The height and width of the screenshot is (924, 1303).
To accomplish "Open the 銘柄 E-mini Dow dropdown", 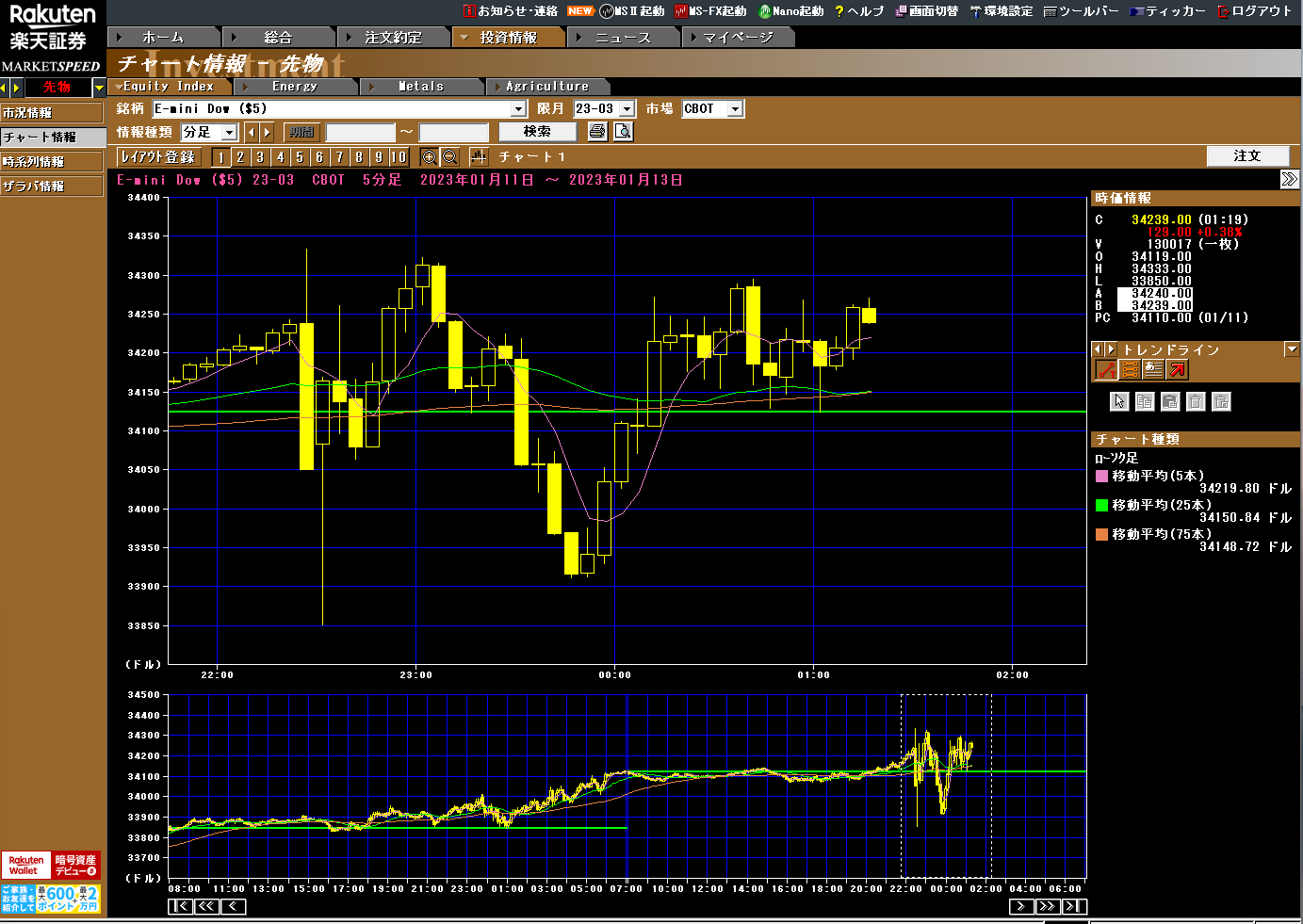I will [518, 109].
